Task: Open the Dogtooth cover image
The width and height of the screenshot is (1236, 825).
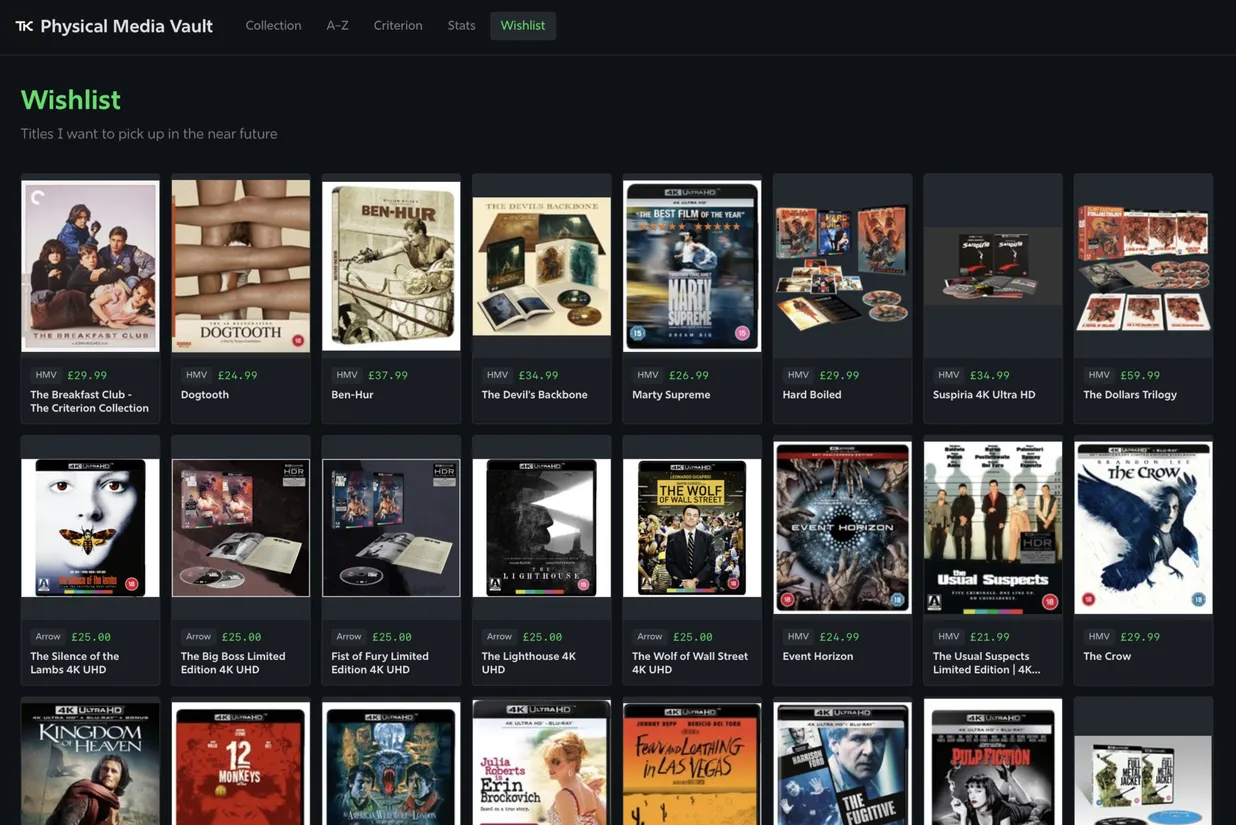Action: coord(241,265)
